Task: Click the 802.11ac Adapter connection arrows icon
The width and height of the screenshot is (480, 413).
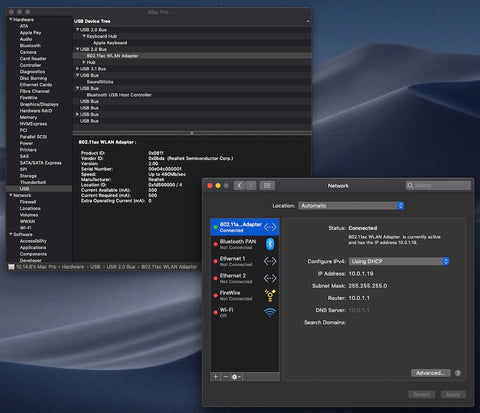Action: coord(270,227)
